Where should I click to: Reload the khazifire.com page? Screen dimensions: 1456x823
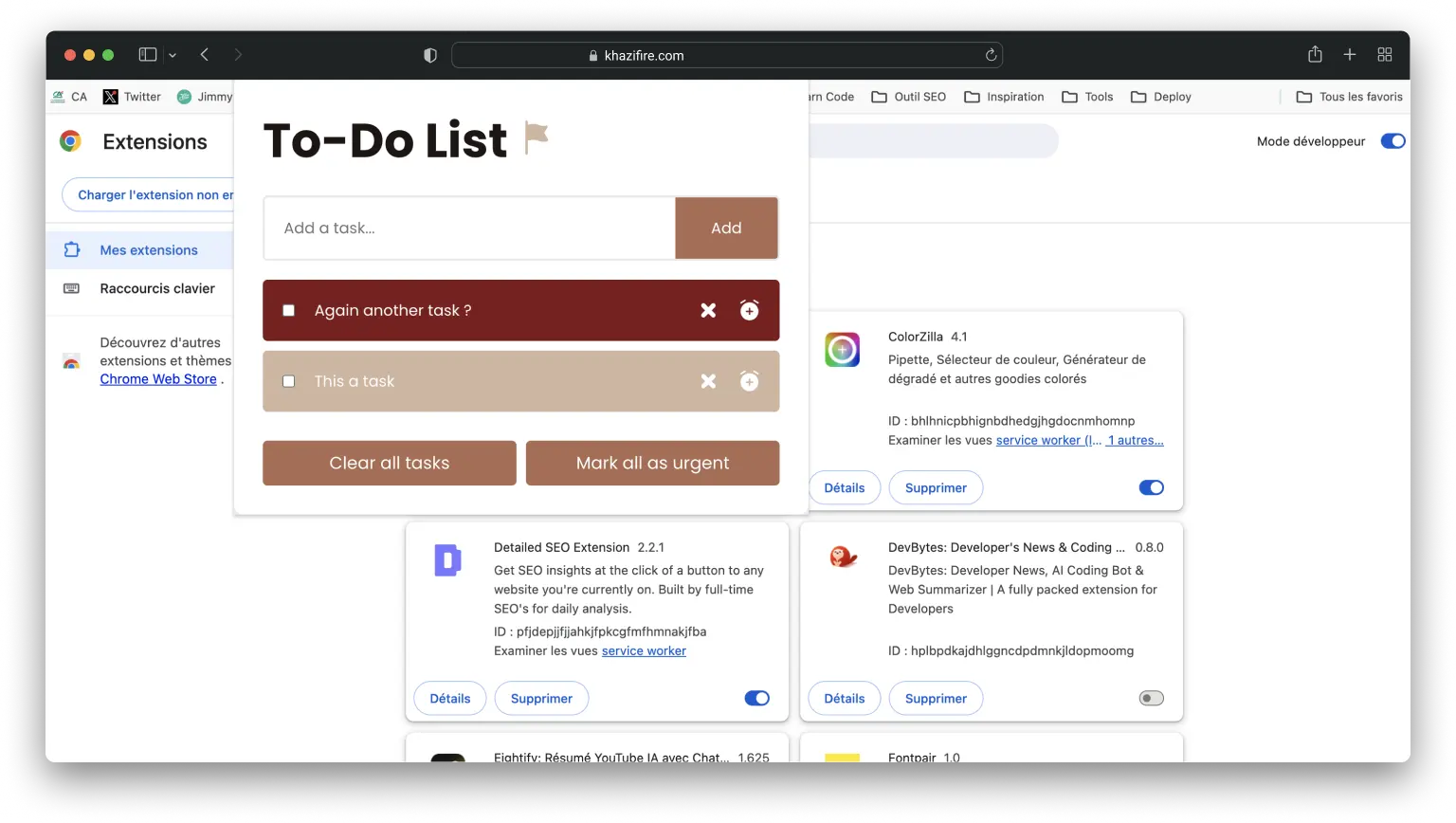coord(991,55)
